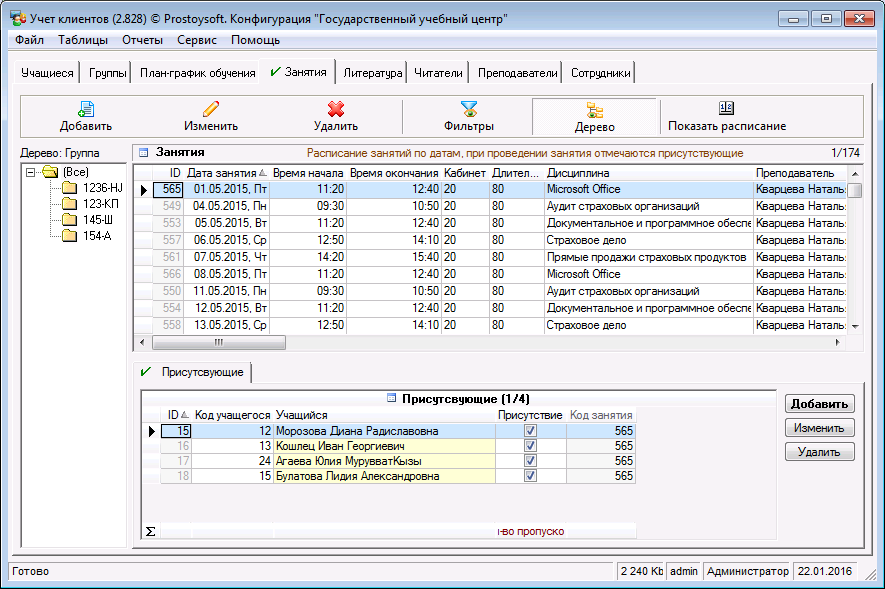Open the Отчеты menu
Image resolution: width=885 pixels, height=589 pixels.
click(142, 40)
